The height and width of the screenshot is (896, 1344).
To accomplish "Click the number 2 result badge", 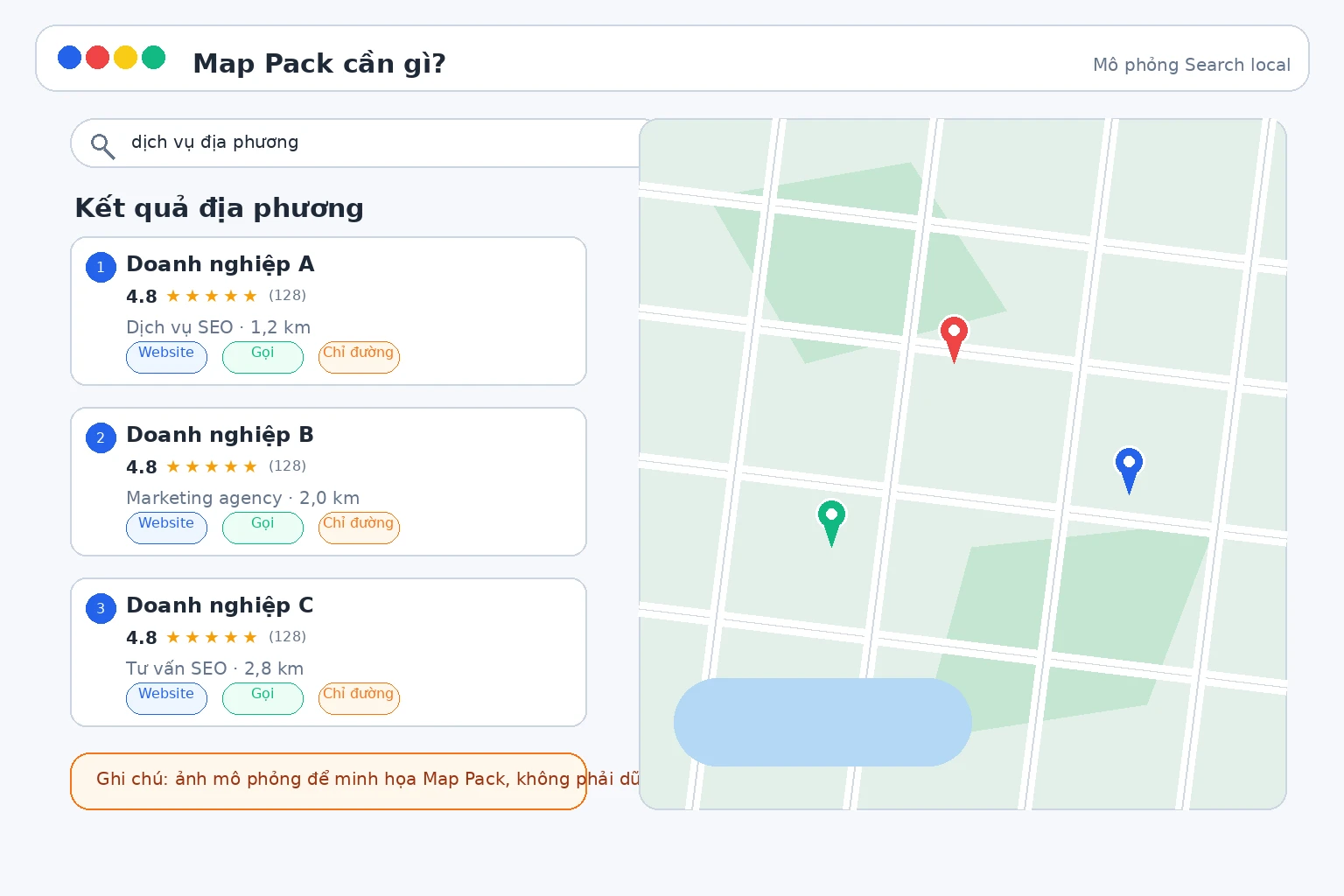I will tap(101, 437).
